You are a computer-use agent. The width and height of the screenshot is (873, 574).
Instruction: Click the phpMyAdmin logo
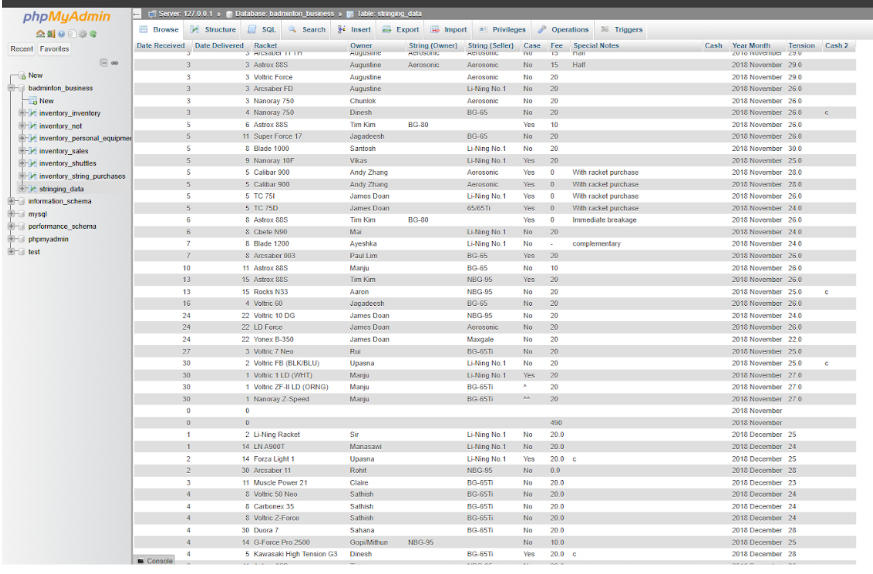[x=67, y=17]
